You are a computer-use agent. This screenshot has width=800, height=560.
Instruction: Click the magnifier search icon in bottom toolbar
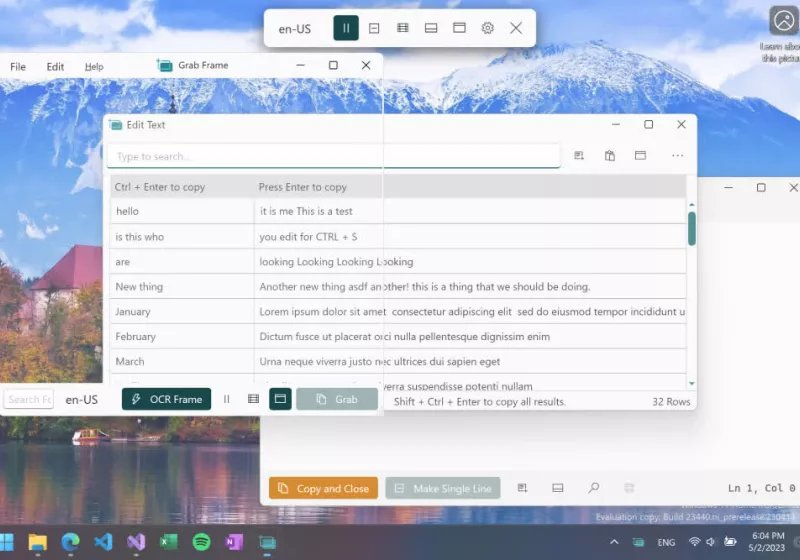593,488
